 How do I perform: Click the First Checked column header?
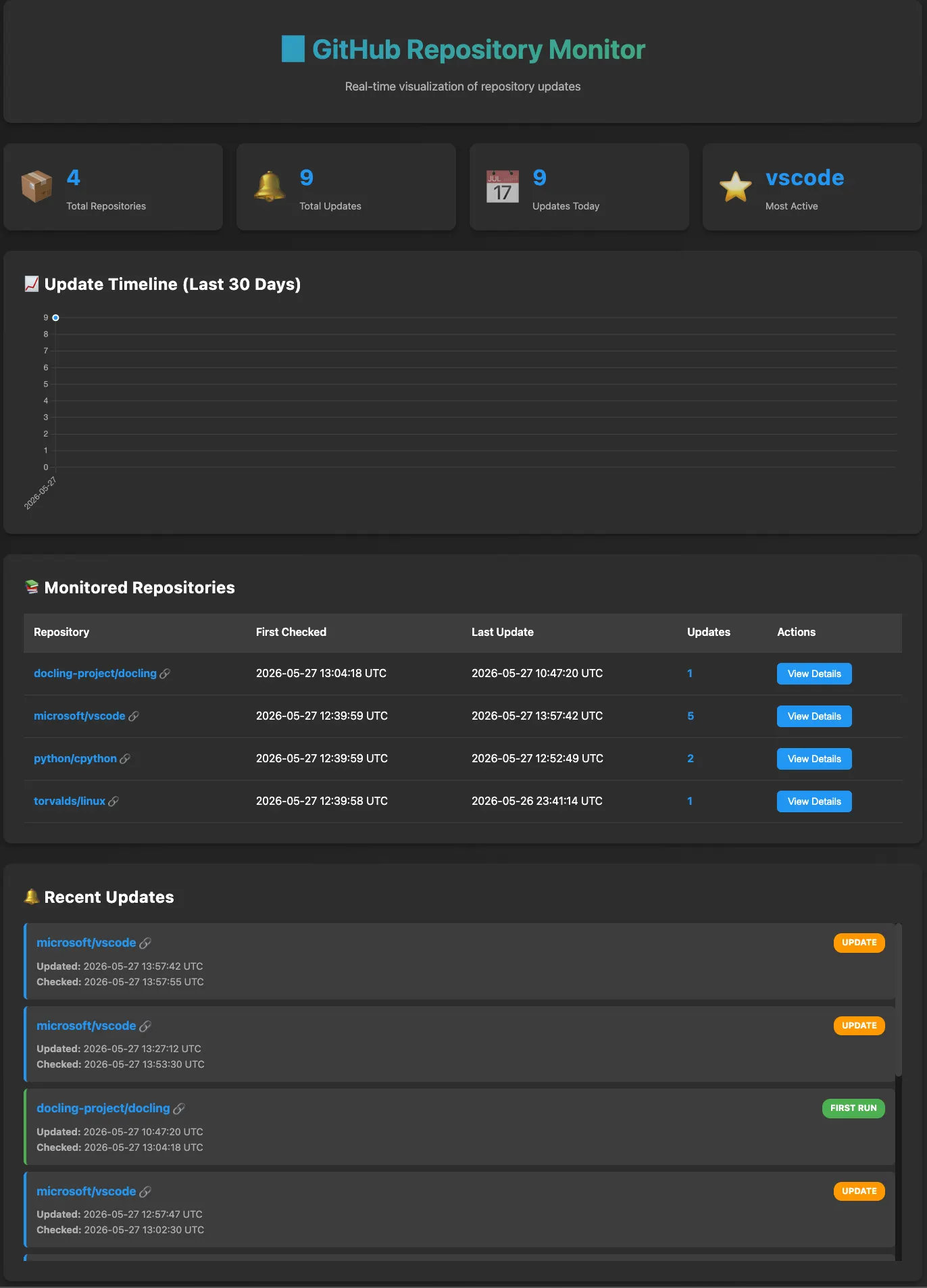pyautogui.click(x=291, y=632)
